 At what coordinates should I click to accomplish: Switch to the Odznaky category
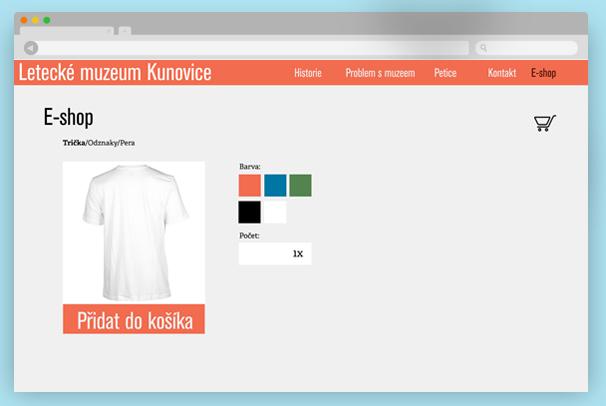pos(101,143)
